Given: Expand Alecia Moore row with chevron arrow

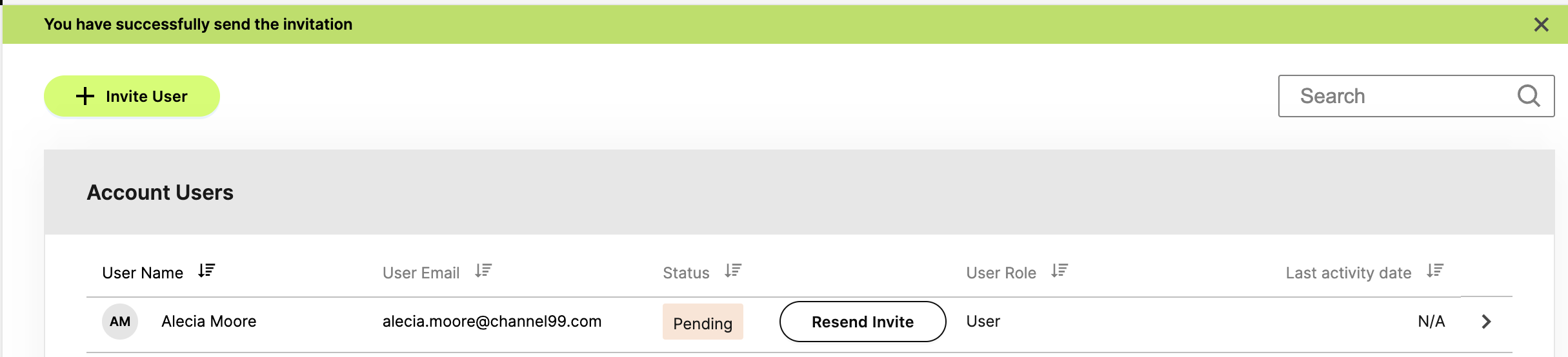Looking at the screenshot, I should coord(1487,322).
